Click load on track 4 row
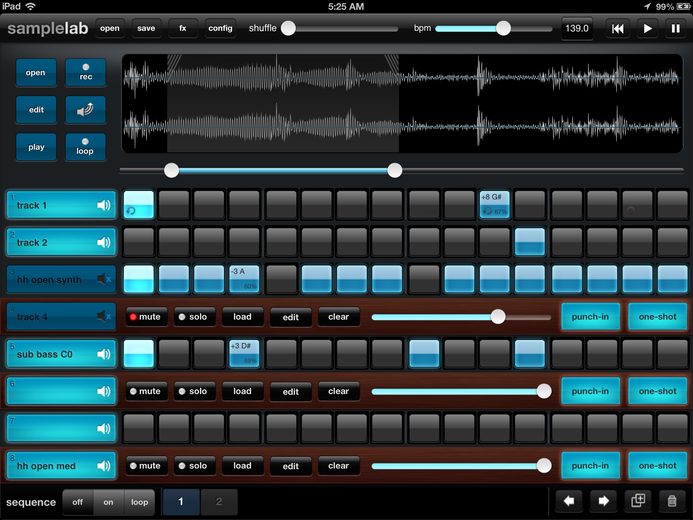693x520 pixels. 242,317
